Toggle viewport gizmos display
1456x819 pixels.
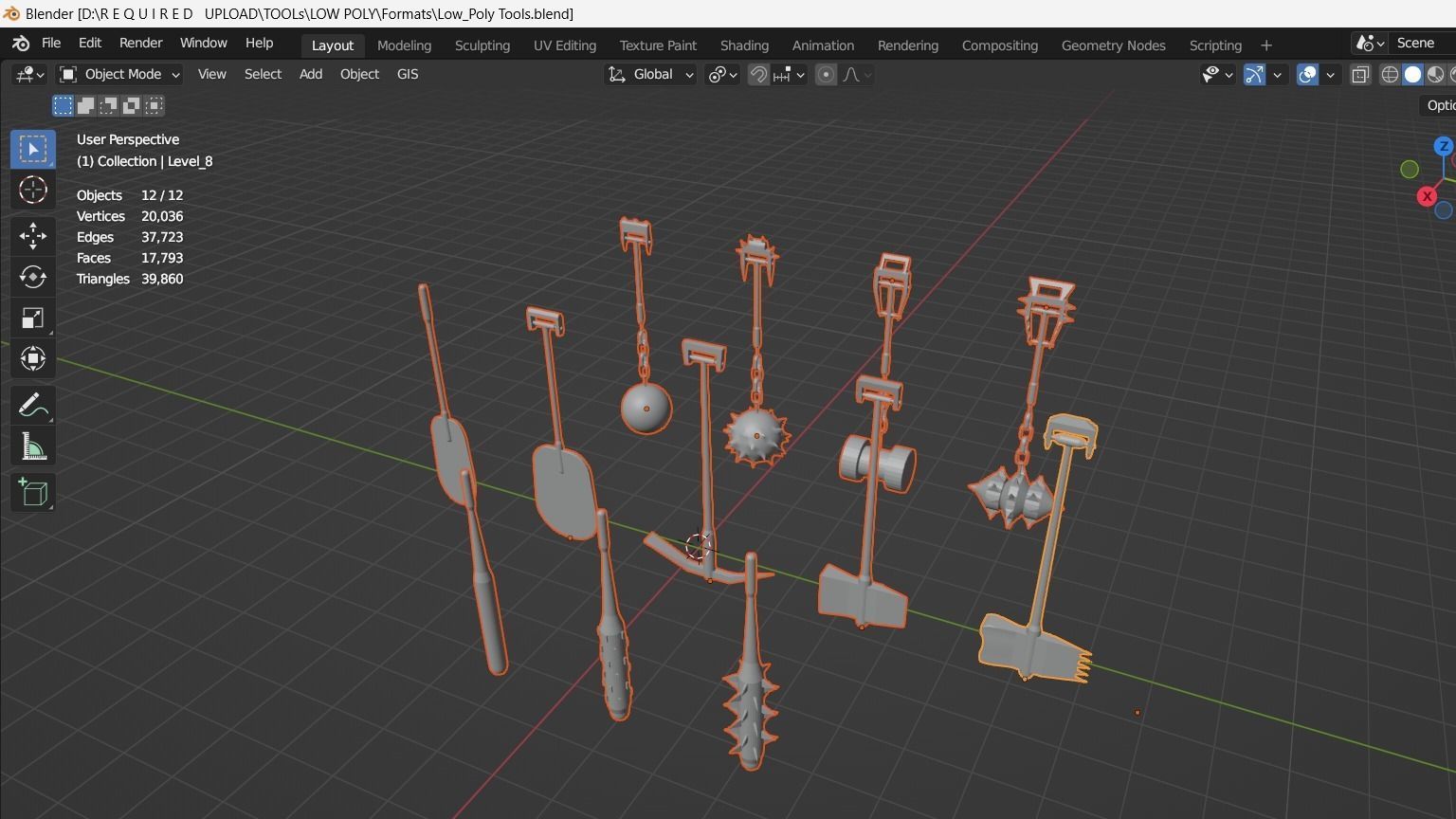pos(1254,74)
